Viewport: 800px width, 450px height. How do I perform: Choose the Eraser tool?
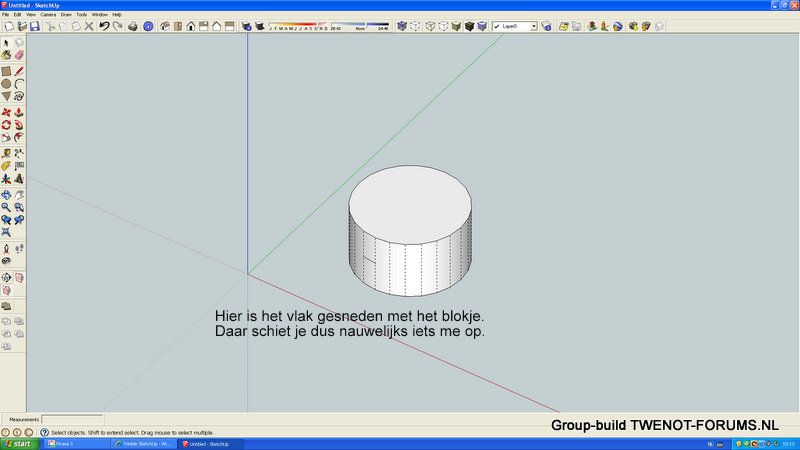[x=19, y=55]
